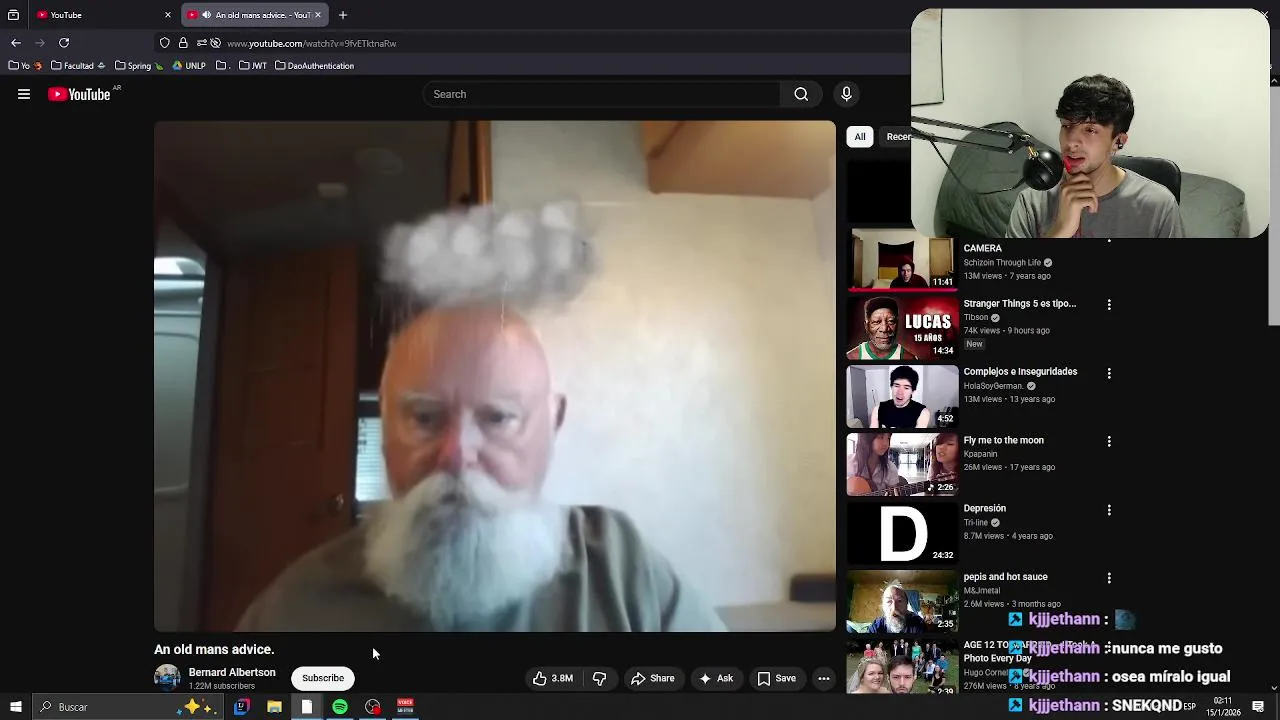Open Spotify from the taskbar
Screen dimensions: 1280x720
point(340,707)
